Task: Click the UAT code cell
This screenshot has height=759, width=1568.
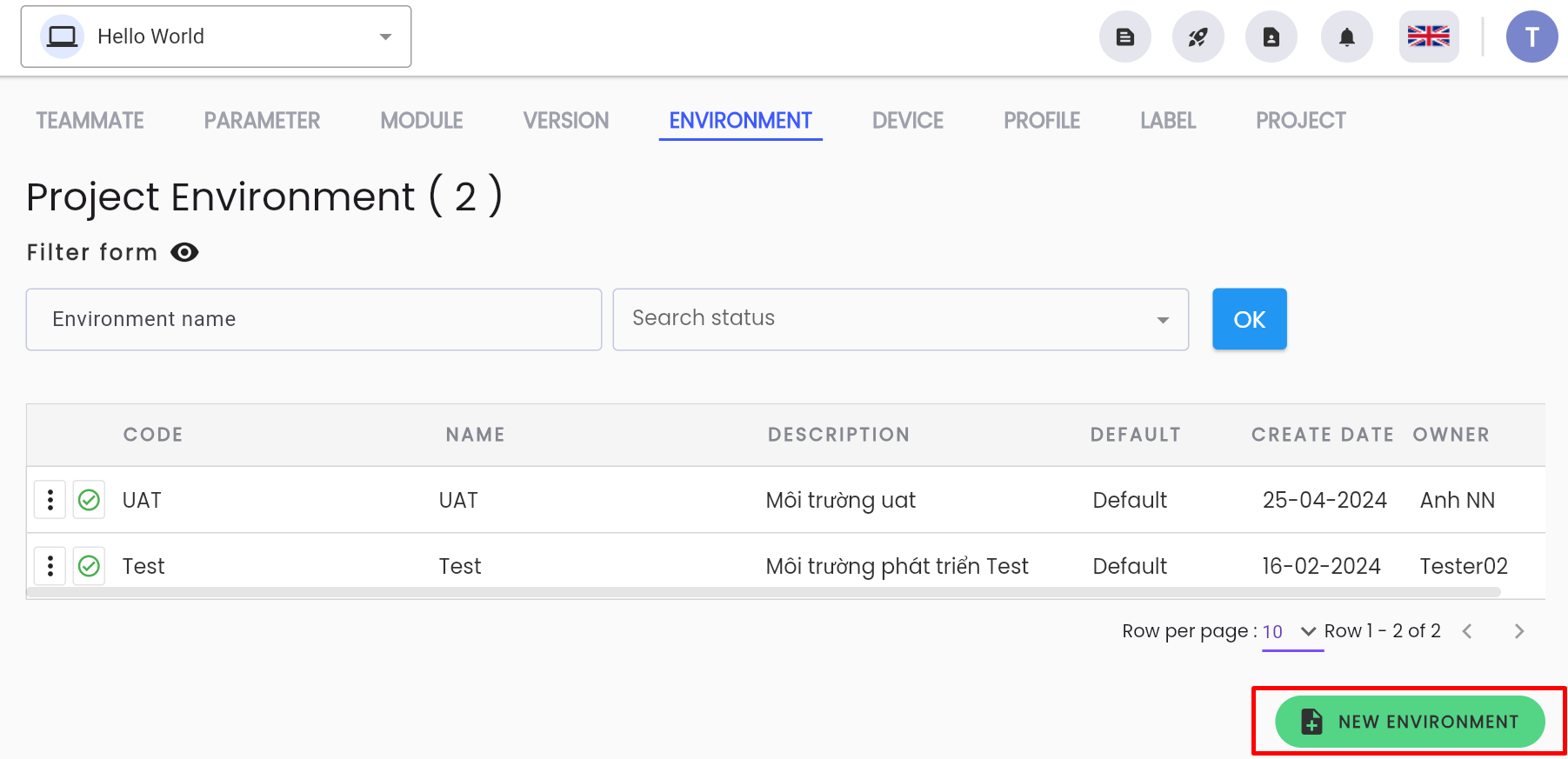Action: [x=142, y=500]
